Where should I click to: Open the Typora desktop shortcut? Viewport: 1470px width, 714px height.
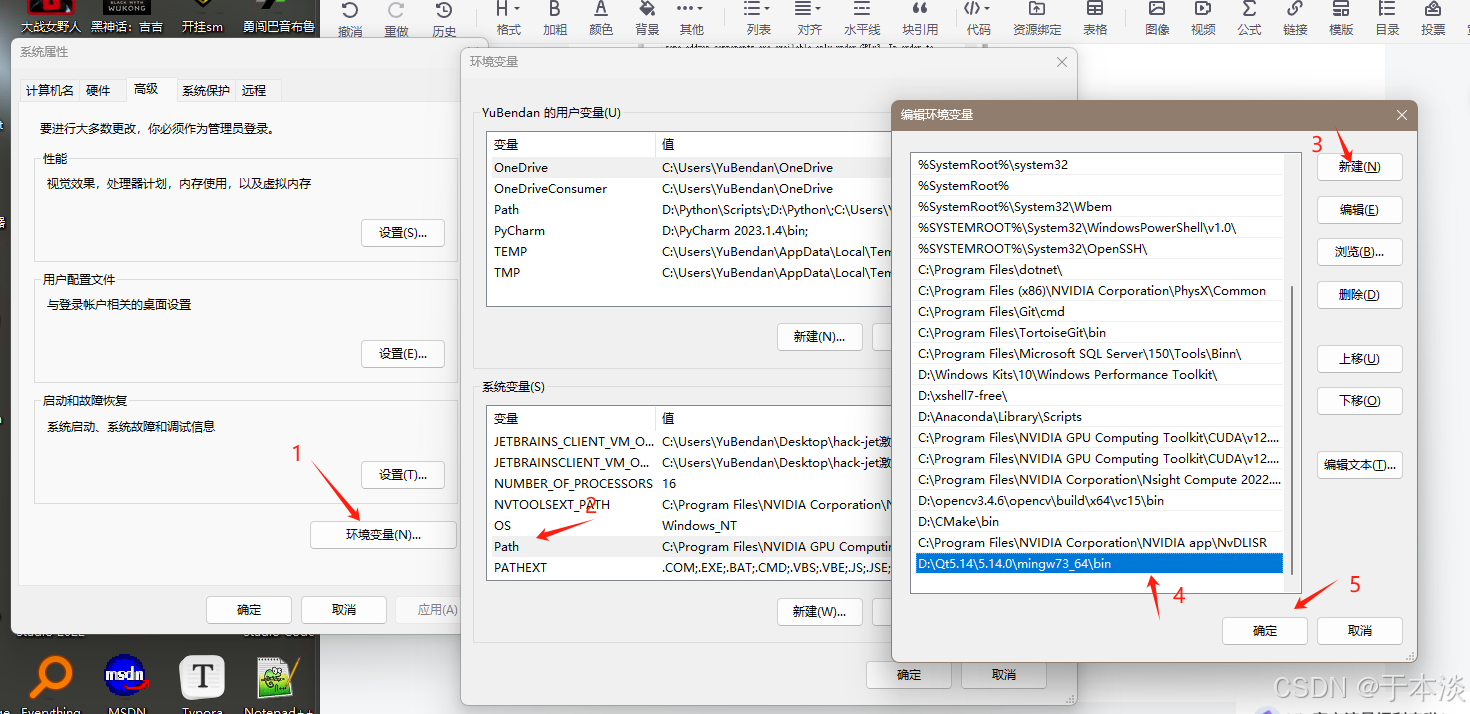point(202,683)
